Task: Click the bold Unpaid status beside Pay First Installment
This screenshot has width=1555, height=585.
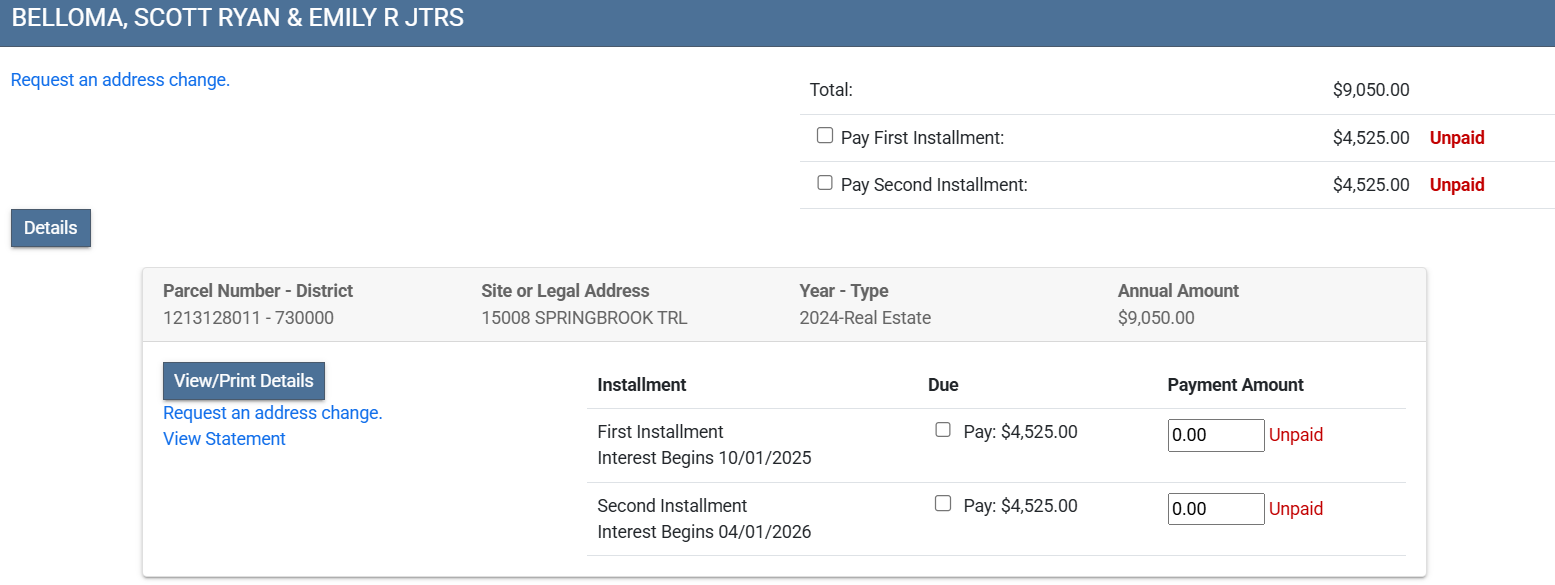Action: click(x=1457, y=138)
